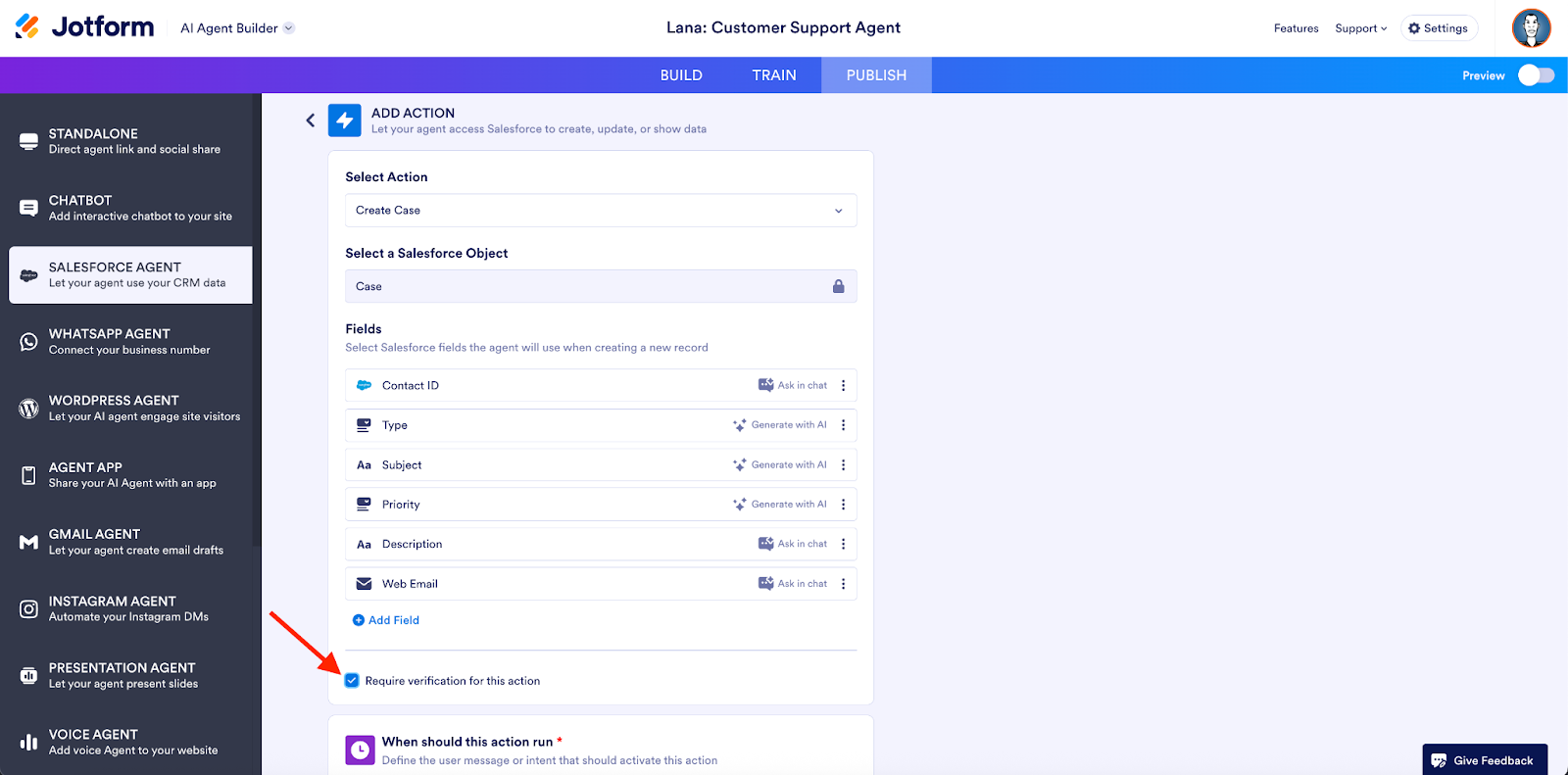Viewport: 1568px width, 775px height.
Task: Click the Give Feedback button
Action: point(1484,760)
